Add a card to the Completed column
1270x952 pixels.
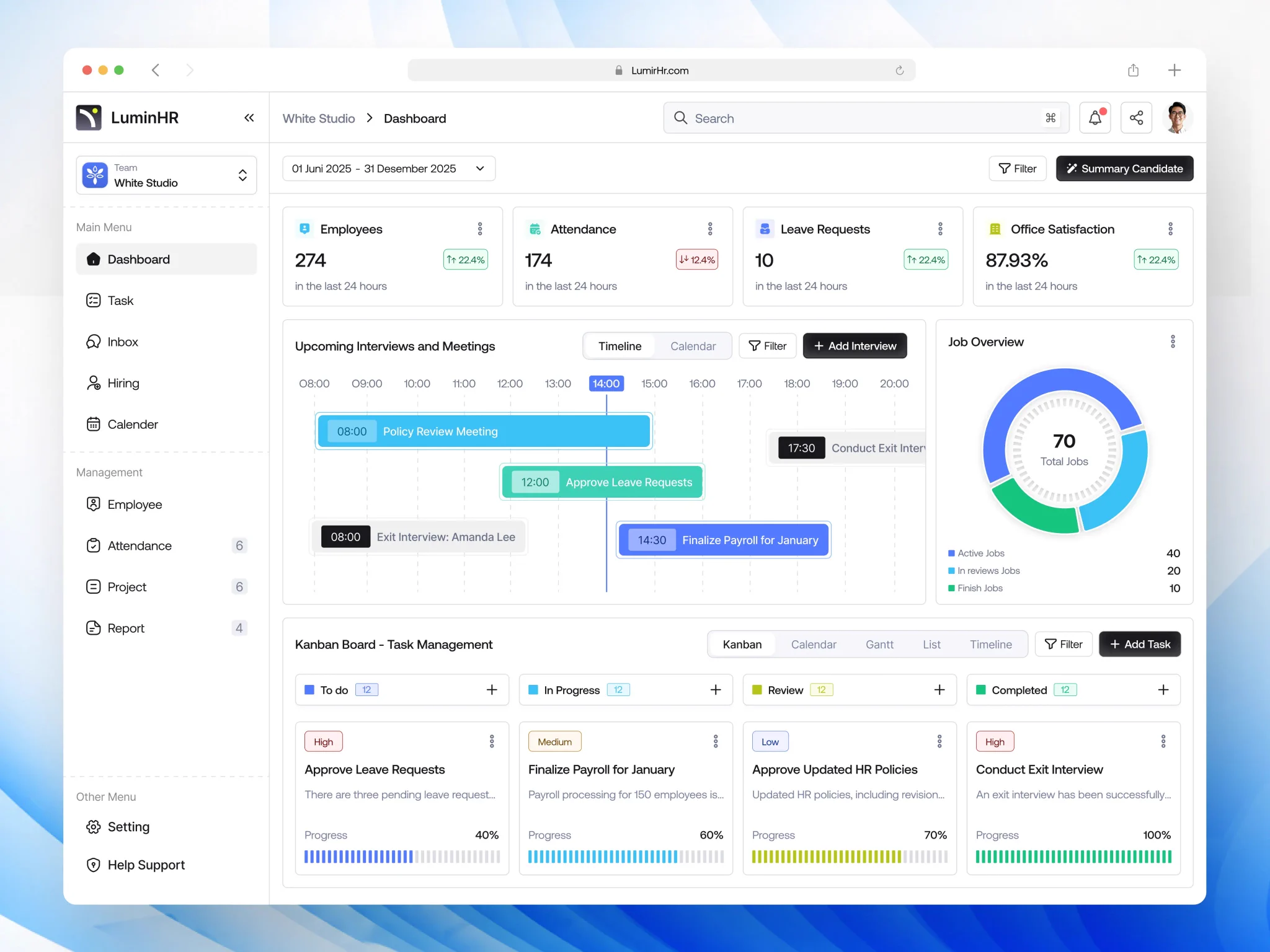[1163, 690]
